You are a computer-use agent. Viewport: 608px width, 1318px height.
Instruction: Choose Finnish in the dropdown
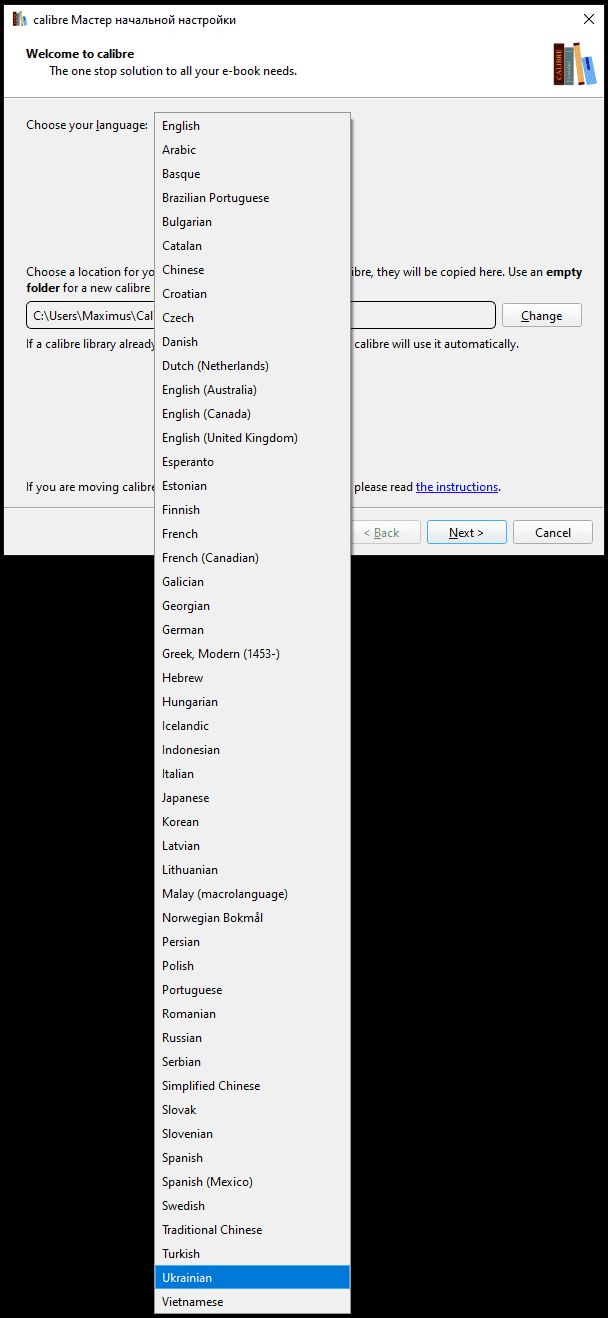coord(252,510)
